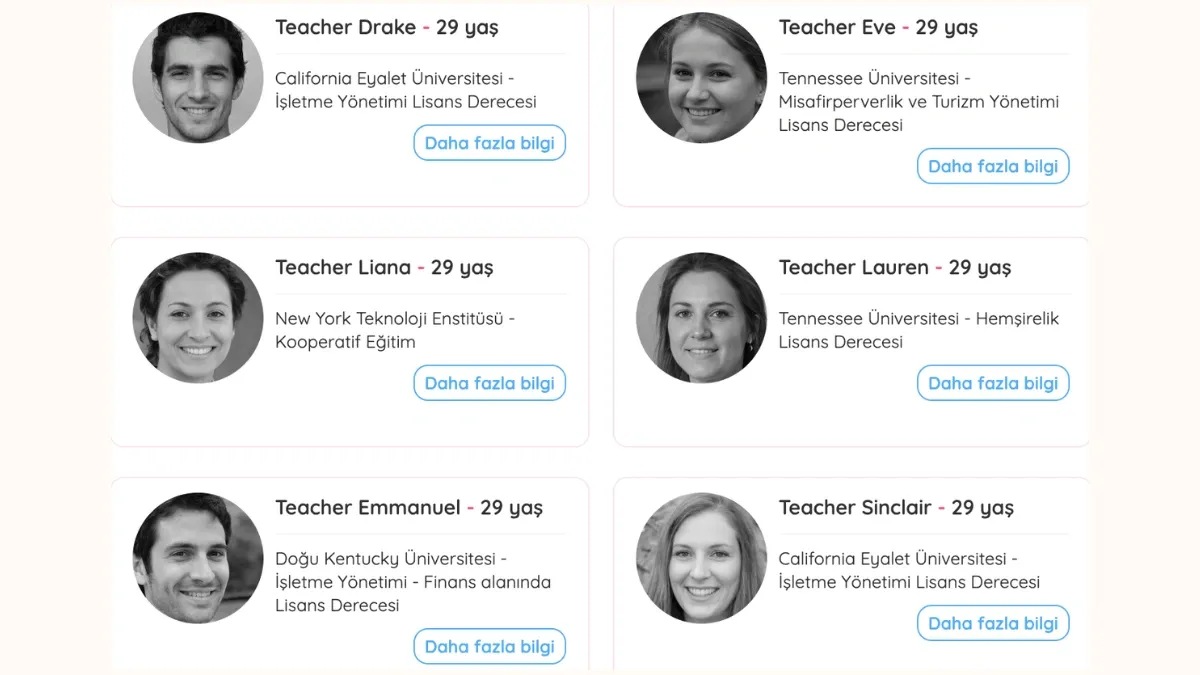Screen dimensions: 1200x675
Task: Click the 'Teacher Emmanuel' name heading
Action: tap(368, 507)
